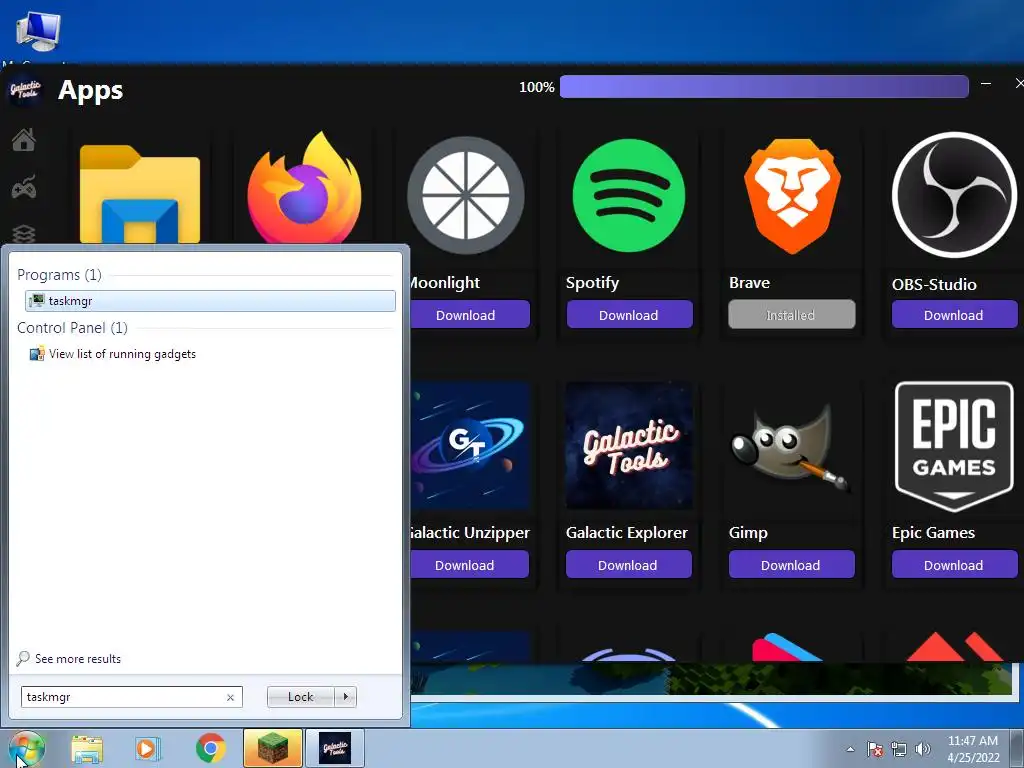The image size is (1024, 768).
Task: Click the Brave app name label
Action: pos(749,283)
